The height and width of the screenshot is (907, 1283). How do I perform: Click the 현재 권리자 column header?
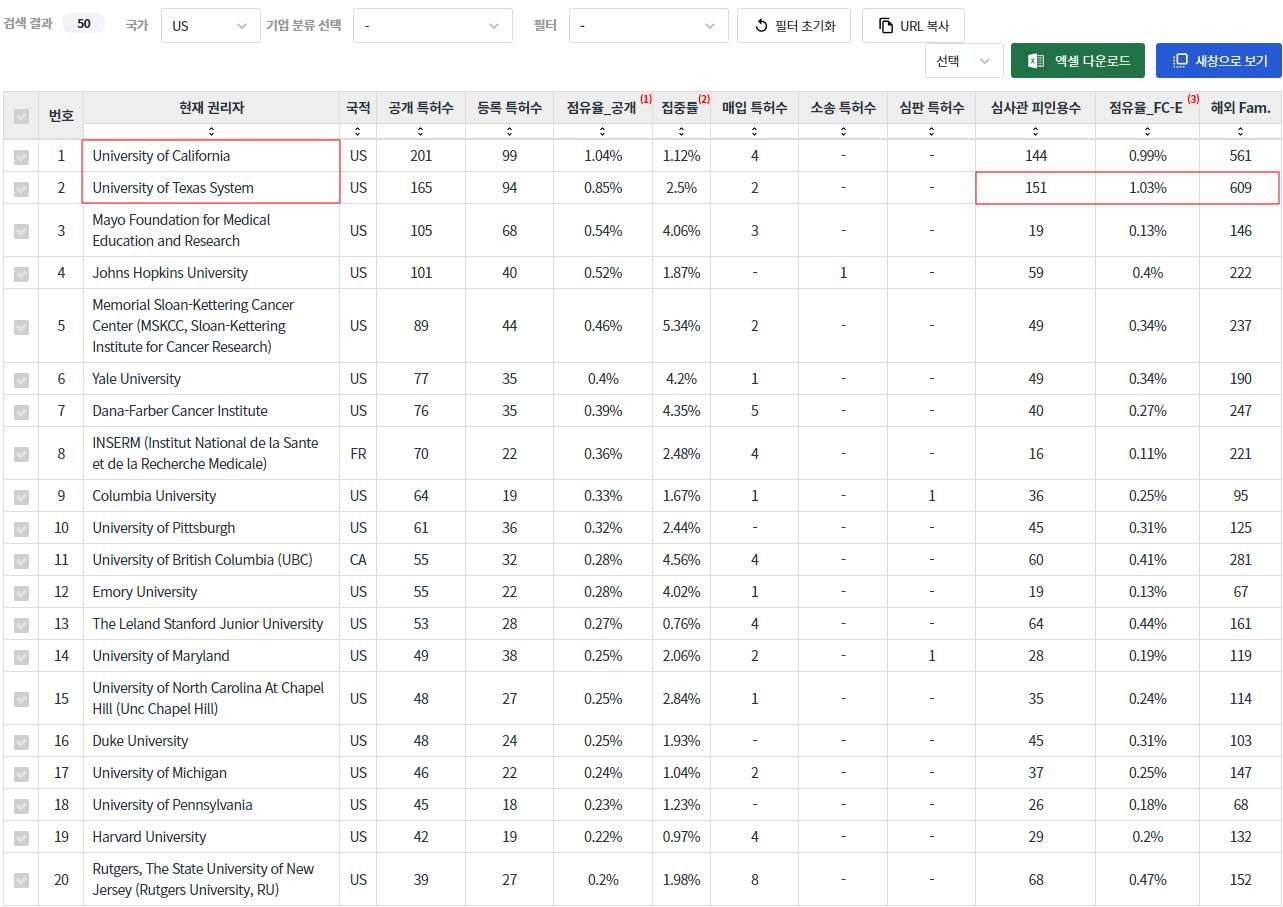point(211,107)
